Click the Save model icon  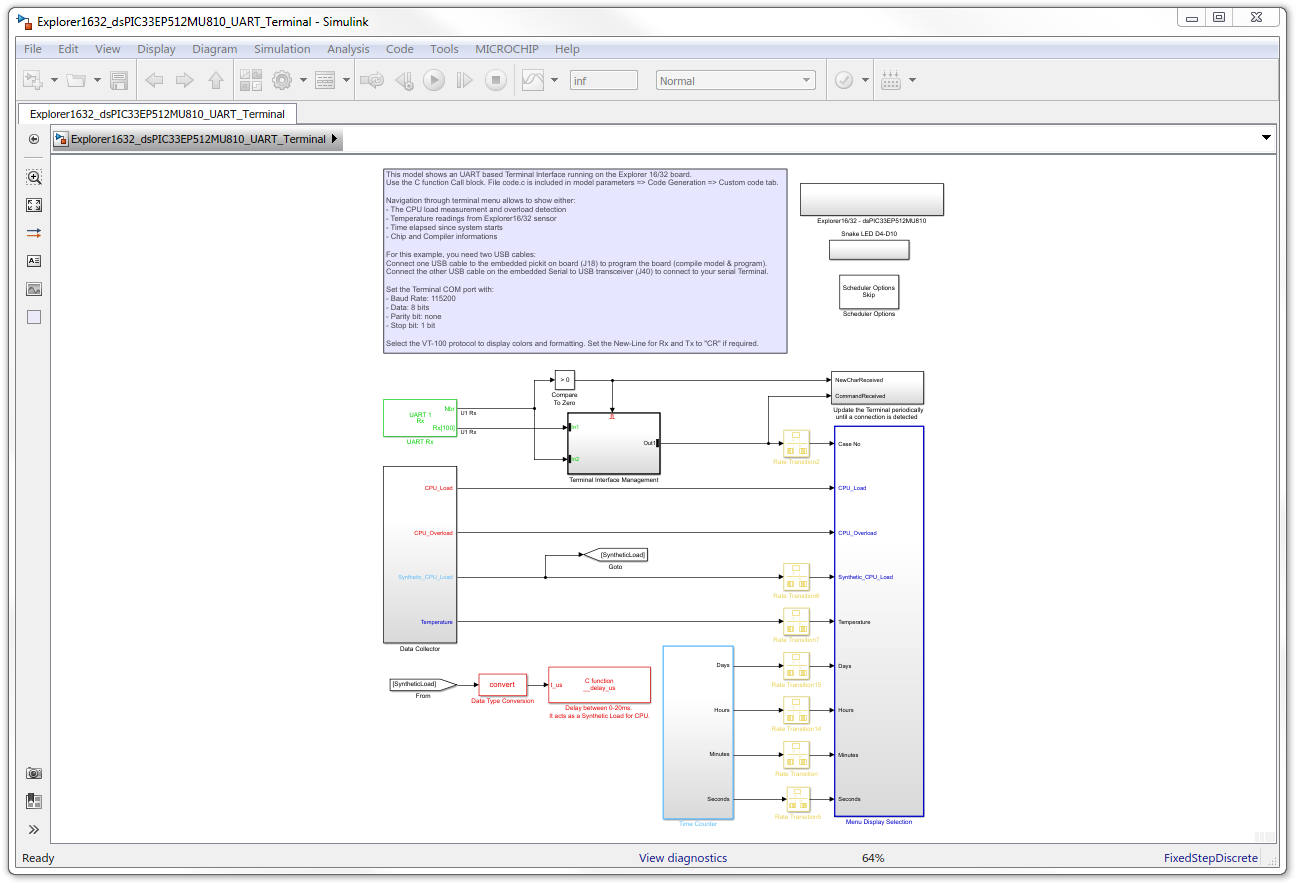(x=119, y=81)
